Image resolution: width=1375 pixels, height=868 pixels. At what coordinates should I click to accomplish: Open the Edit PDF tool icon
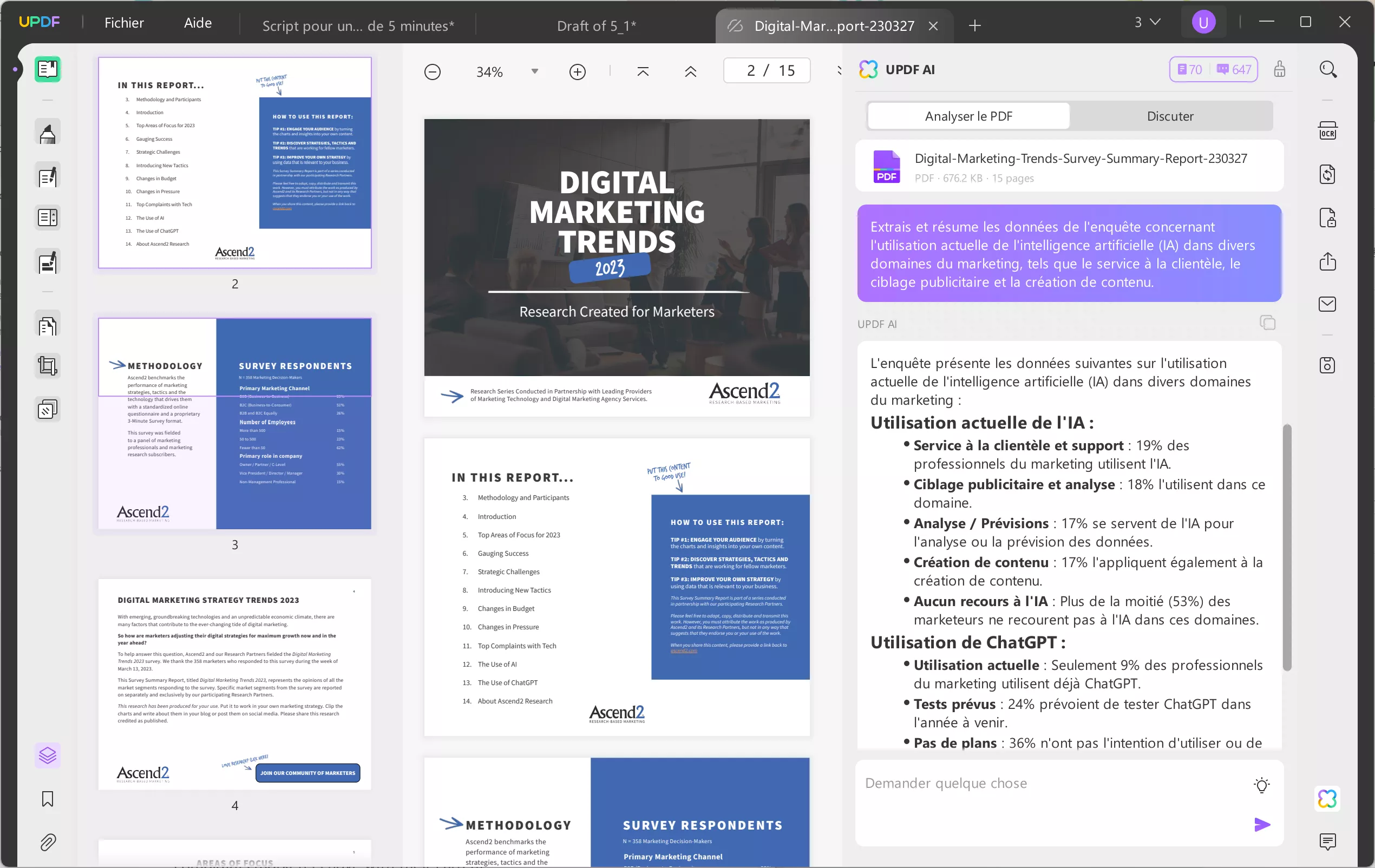[x=48, y=177]
